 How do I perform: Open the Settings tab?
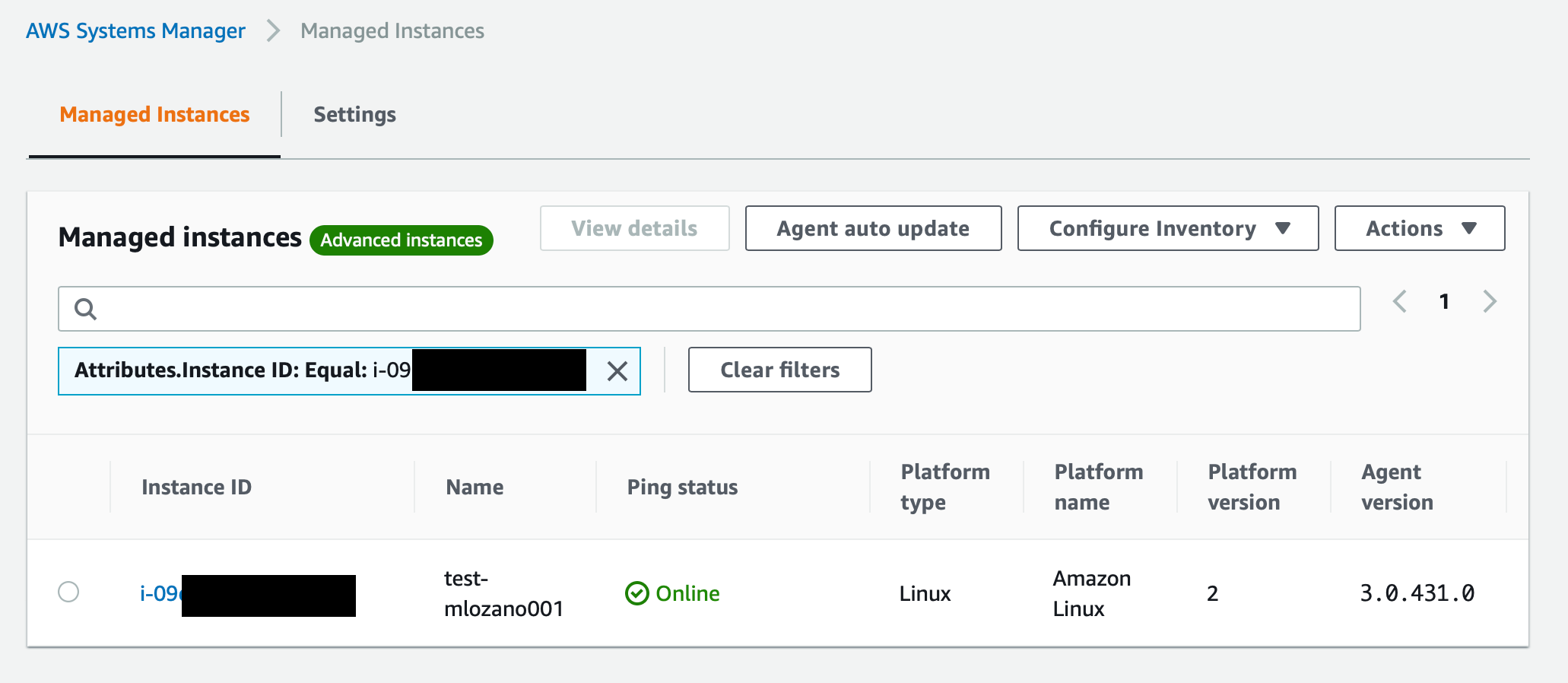[x=354, y=114]
